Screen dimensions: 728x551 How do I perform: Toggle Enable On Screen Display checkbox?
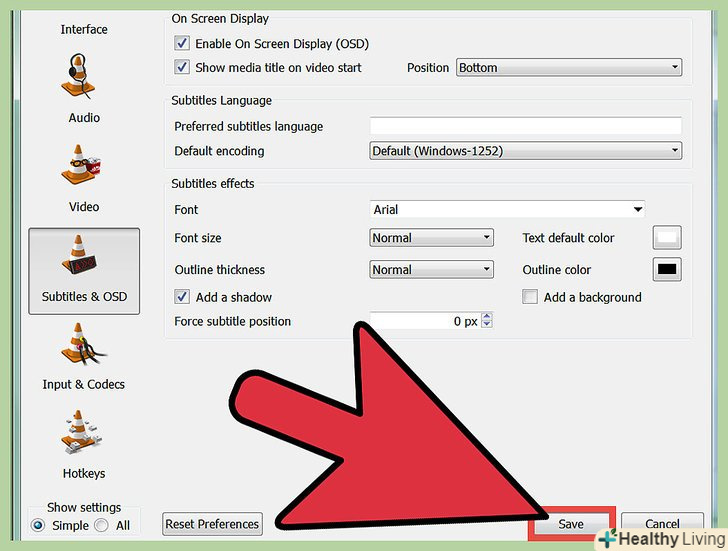pos(182,43)
